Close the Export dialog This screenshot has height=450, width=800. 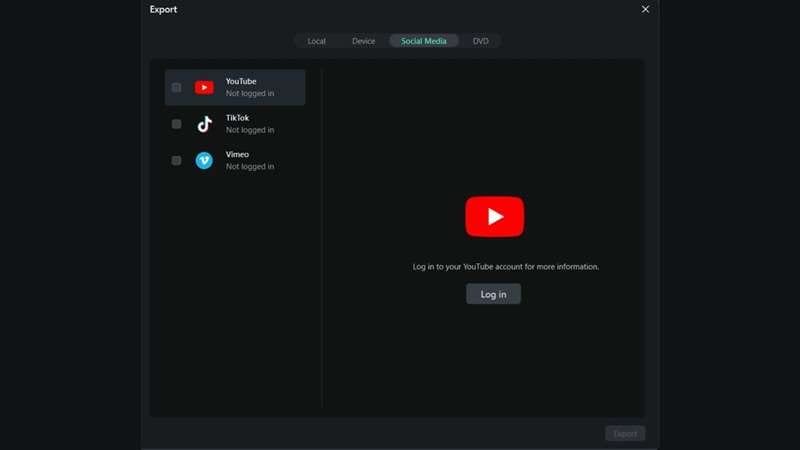pos(645,9)
